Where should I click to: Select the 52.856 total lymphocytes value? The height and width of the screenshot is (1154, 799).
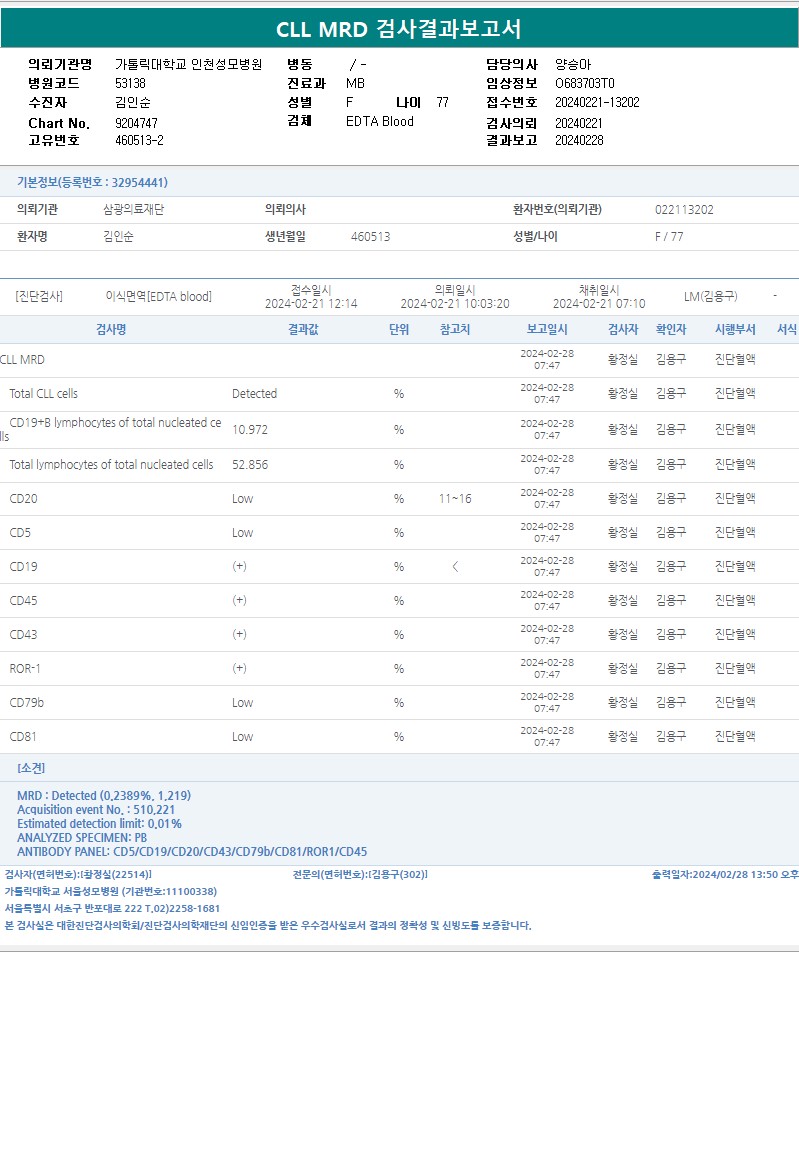coord(249,464)
